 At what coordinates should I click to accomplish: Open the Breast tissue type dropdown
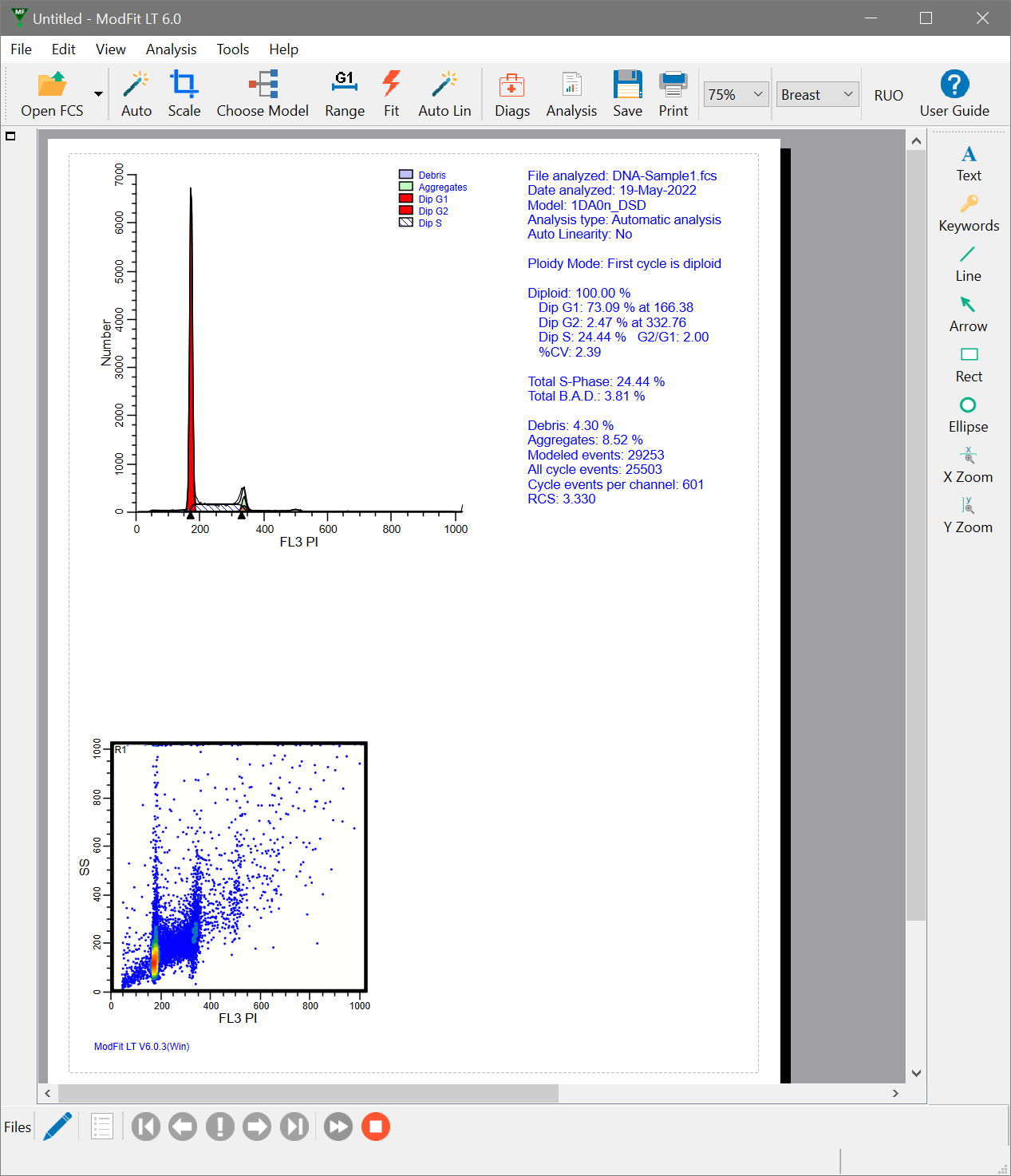[x=847, y=94]
